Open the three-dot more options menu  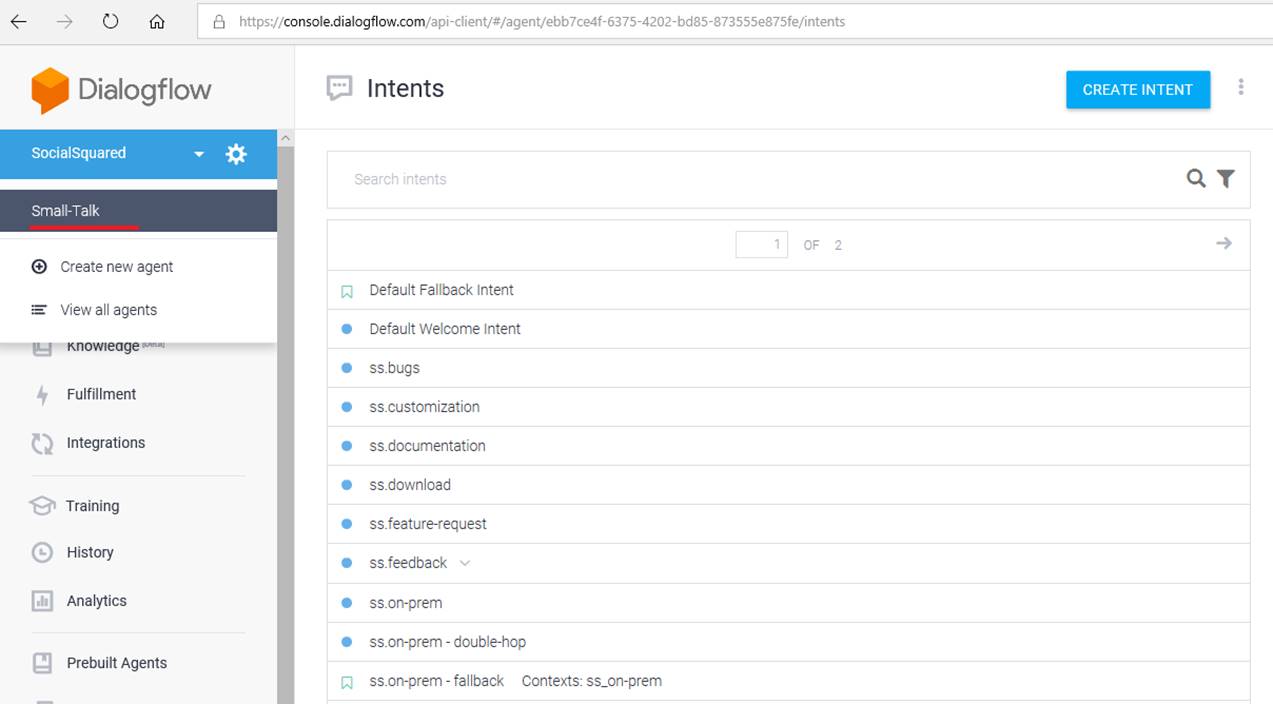1240,88
